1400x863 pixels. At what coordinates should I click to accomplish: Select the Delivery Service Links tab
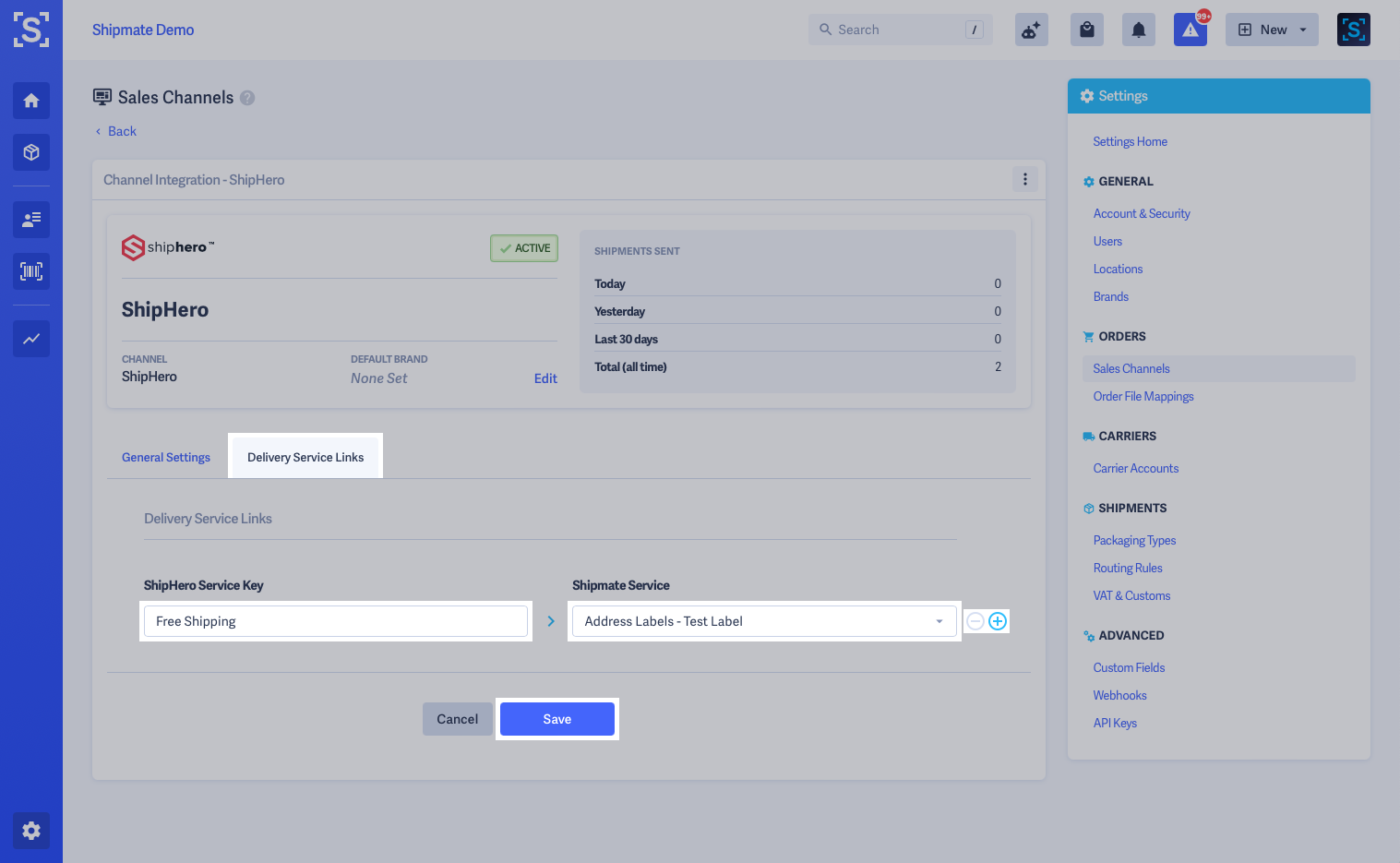(x=305, y=458)
